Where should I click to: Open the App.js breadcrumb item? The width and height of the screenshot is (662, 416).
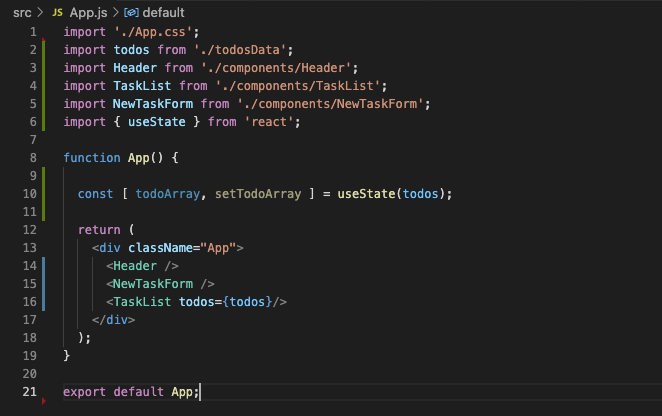pos(88,13)
